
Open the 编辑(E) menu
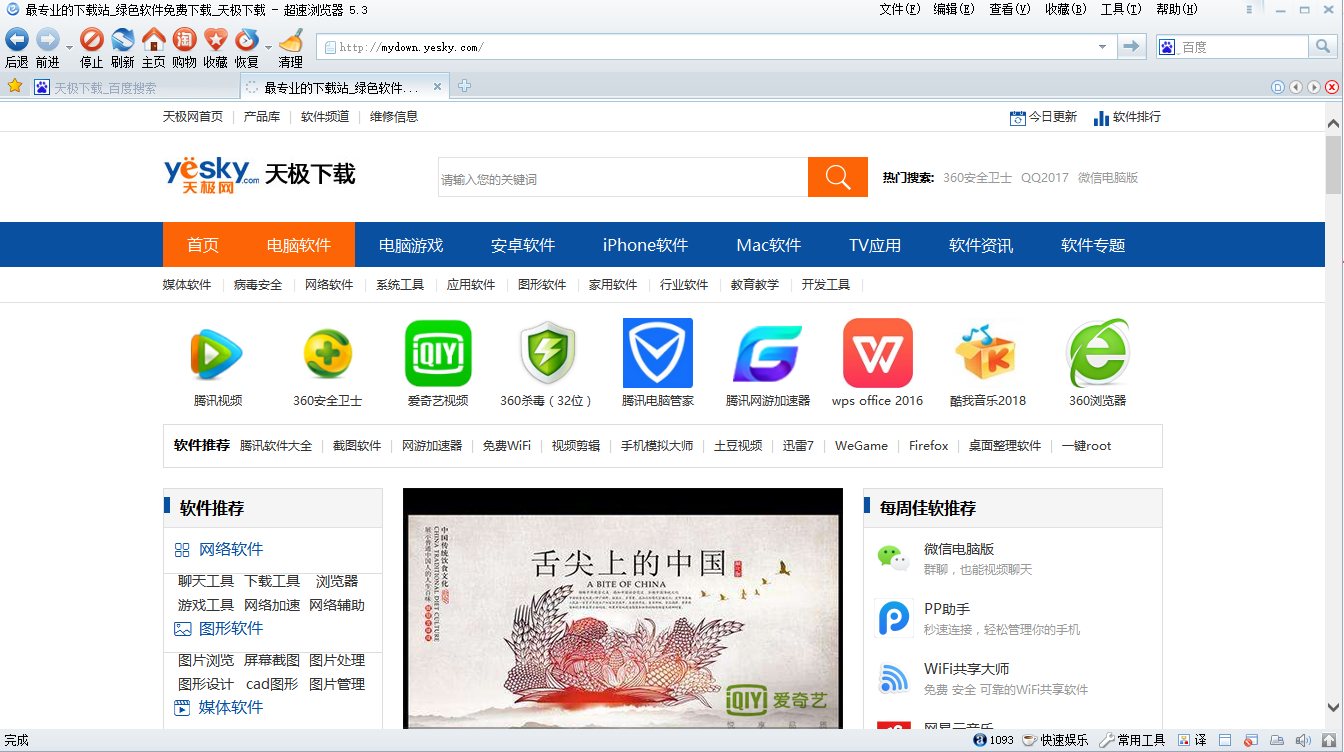[x=954, y=9]
